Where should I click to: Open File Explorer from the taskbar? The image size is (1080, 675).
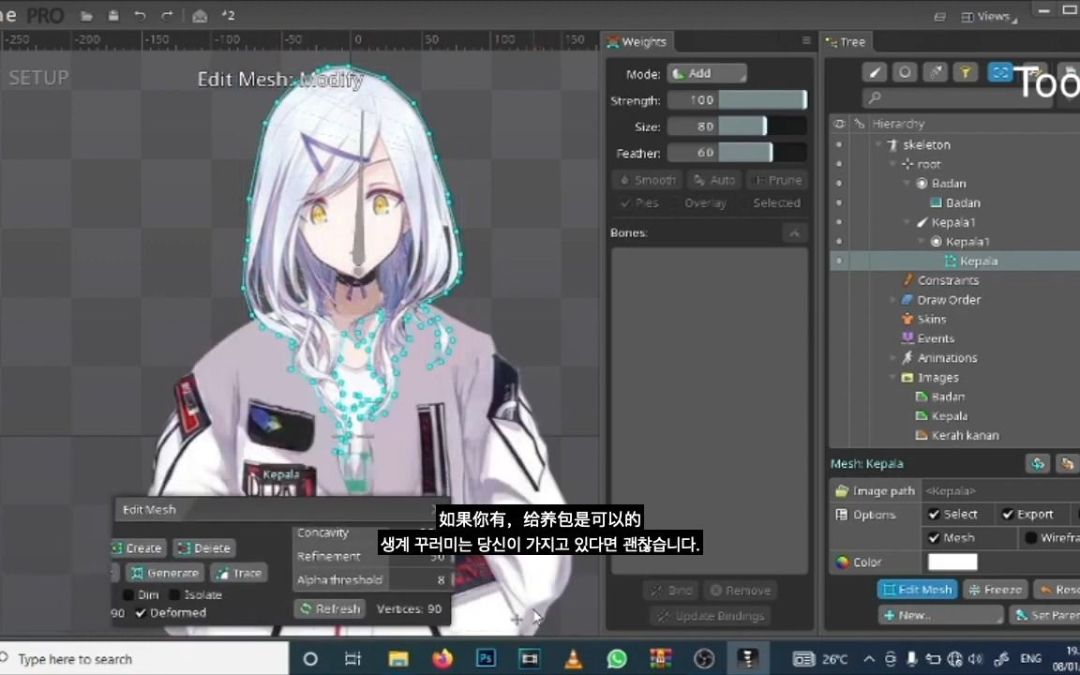coord(398,659)
